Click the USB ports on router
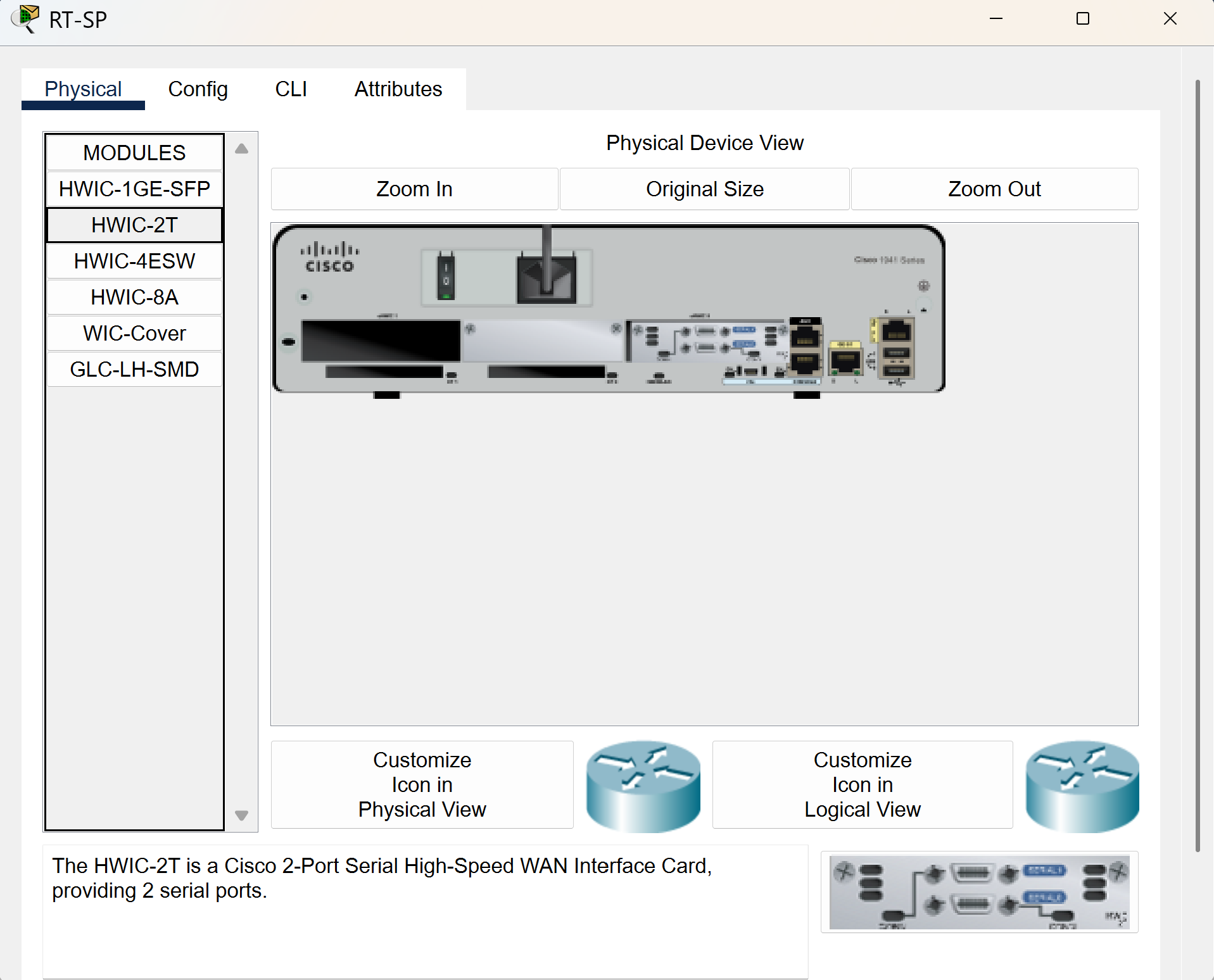Image resolution: width=1214 pixels, height=980 pixels. click(897, 361)
